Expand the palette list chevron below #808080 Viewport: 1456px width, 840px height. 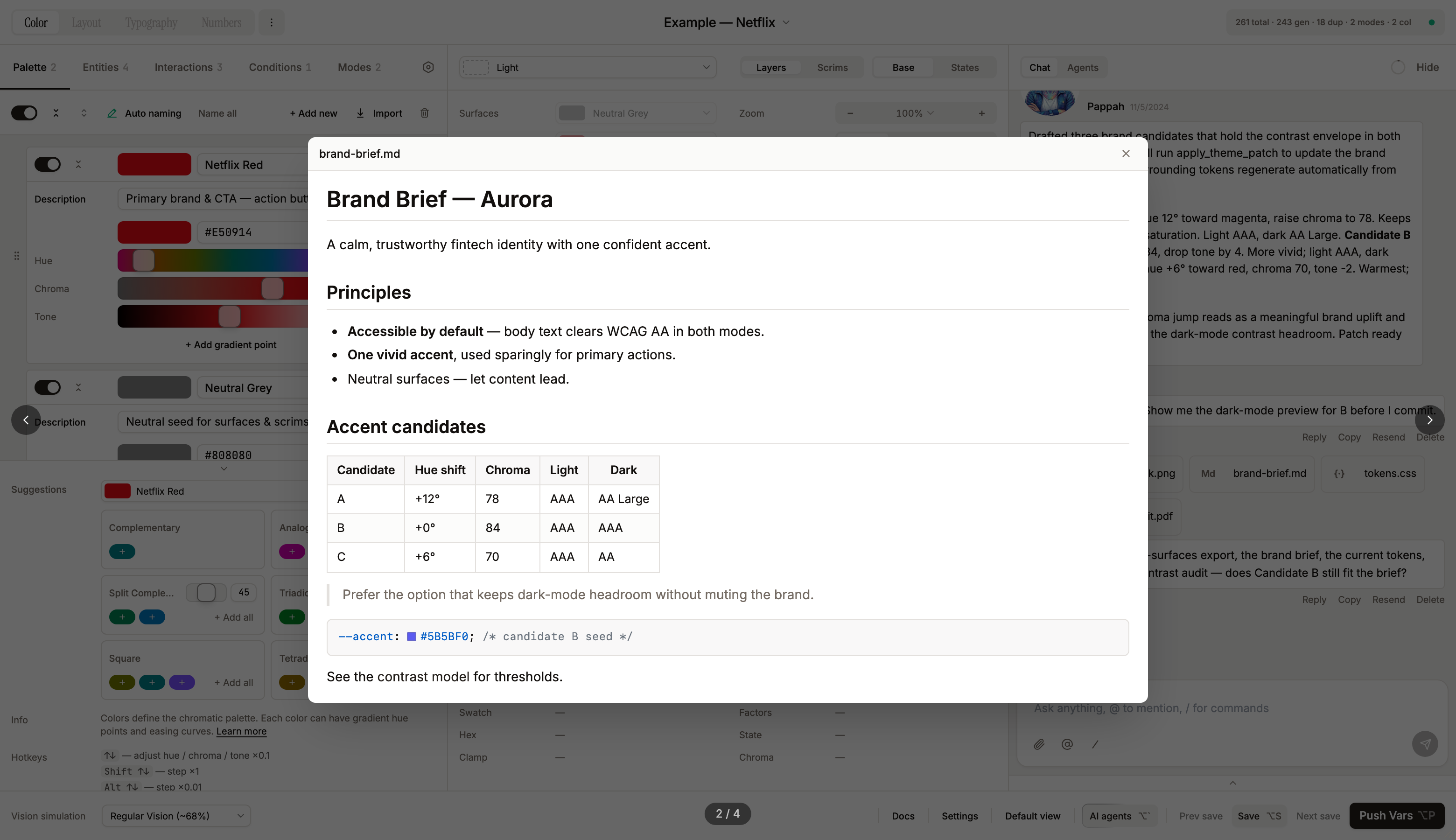(x=224, y=469)
